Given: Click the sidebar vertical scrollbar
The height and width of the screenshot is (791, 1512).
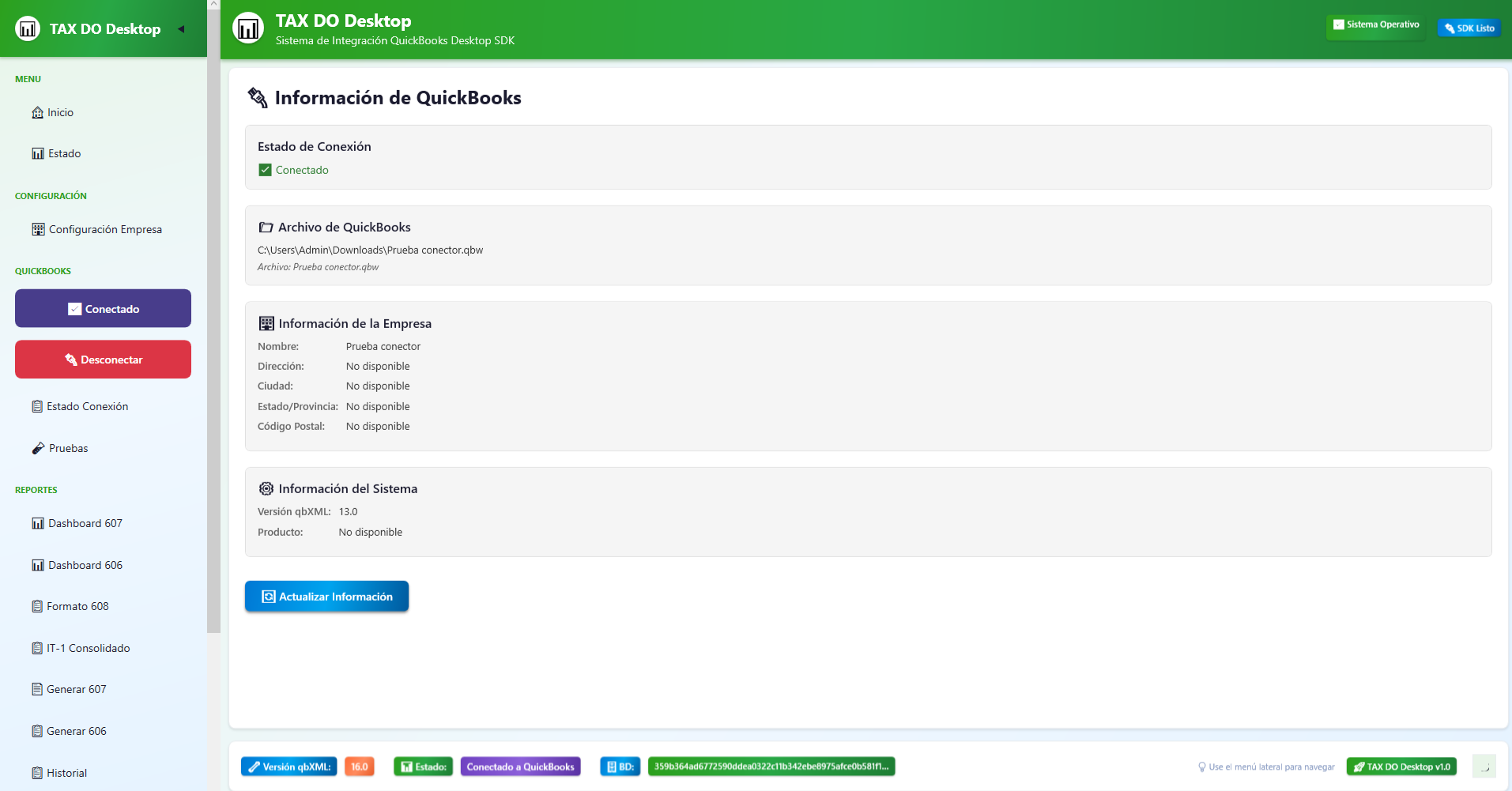Looking at the screenshot, I should 213,316.
